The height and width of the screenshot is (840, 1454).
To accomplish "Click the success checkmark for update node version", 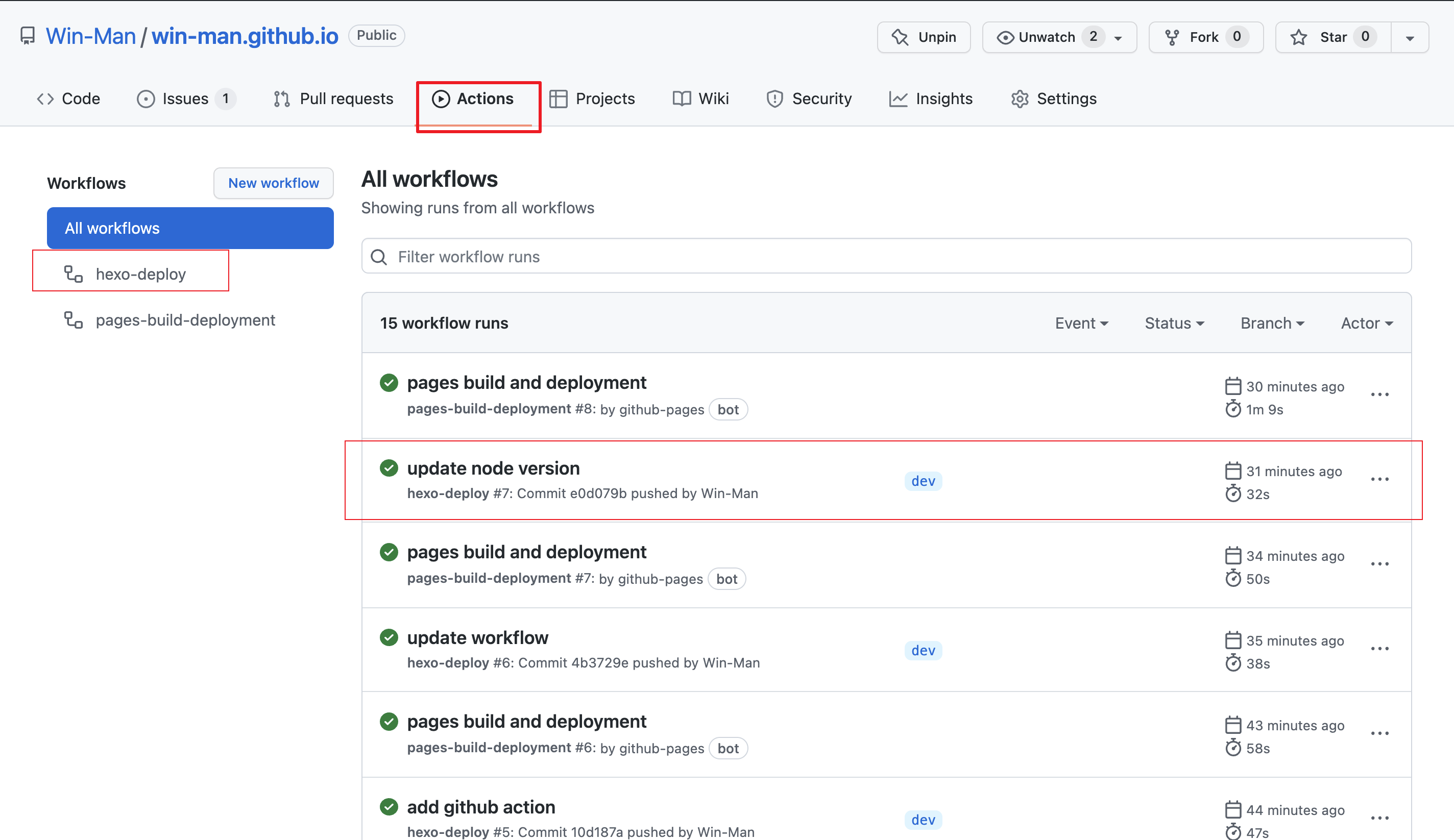I will pyautogui.click(x=389, y=468).
